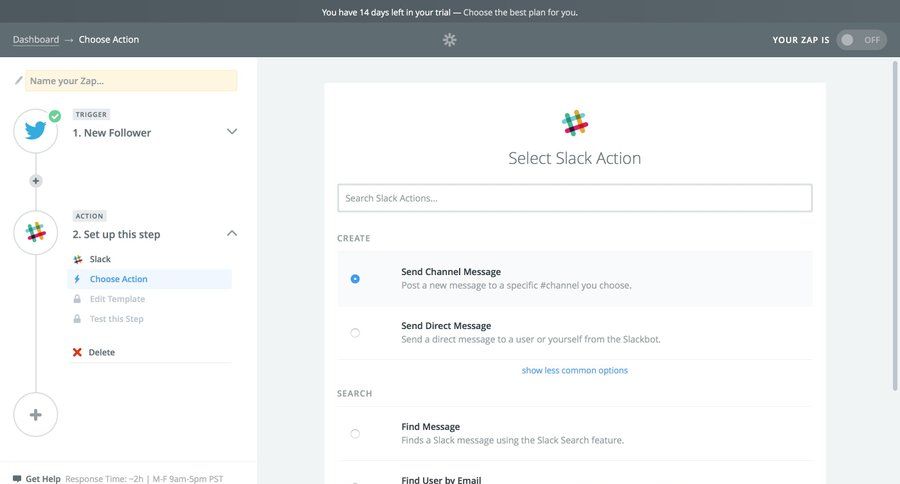The image size is (900, 484).
Task: Click the Get Help chat icon
Action: coord(17,478)
